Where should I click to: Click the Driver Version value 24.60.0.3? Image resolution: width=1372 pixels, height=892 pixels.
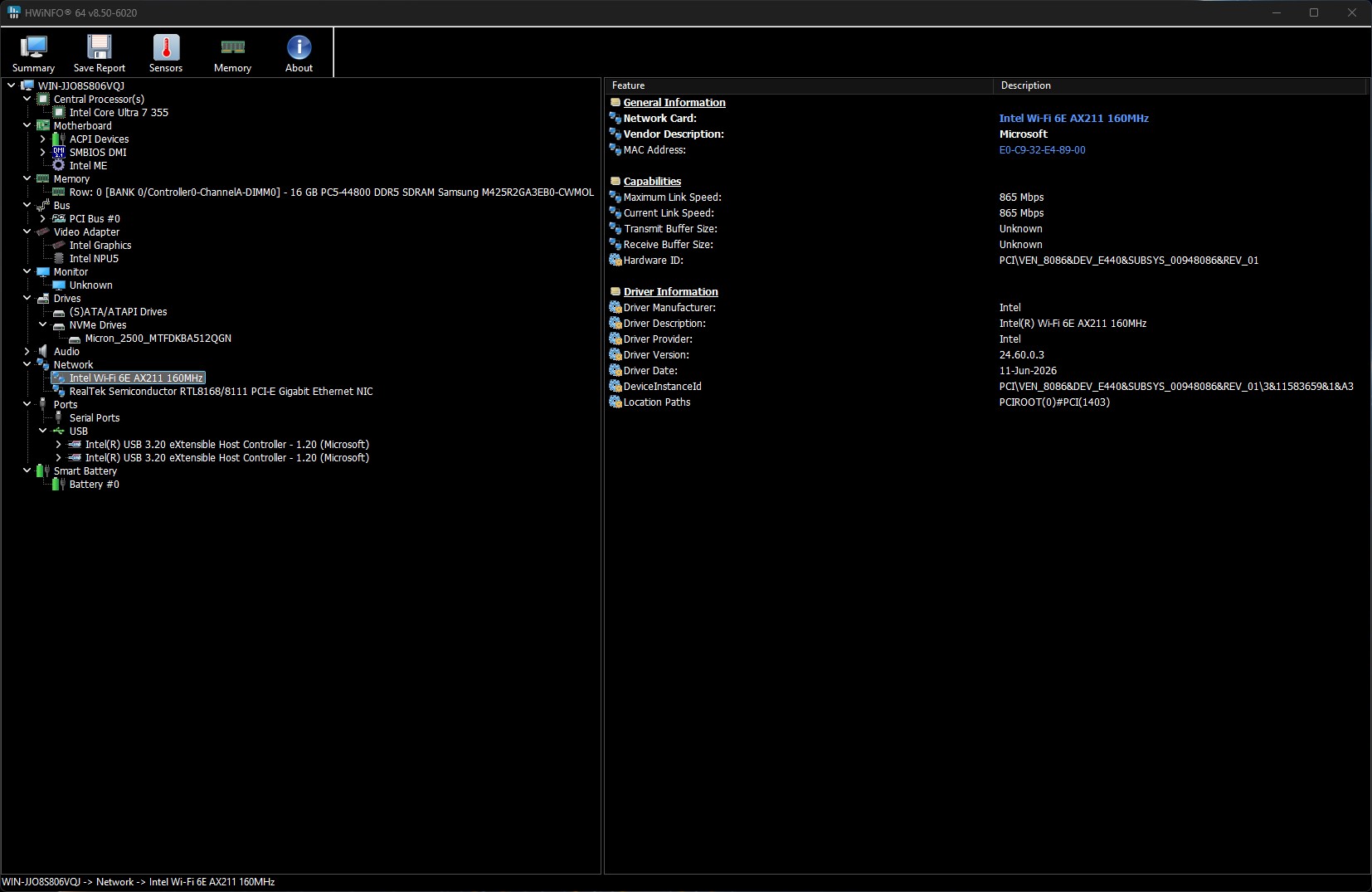coord(1021,354)
